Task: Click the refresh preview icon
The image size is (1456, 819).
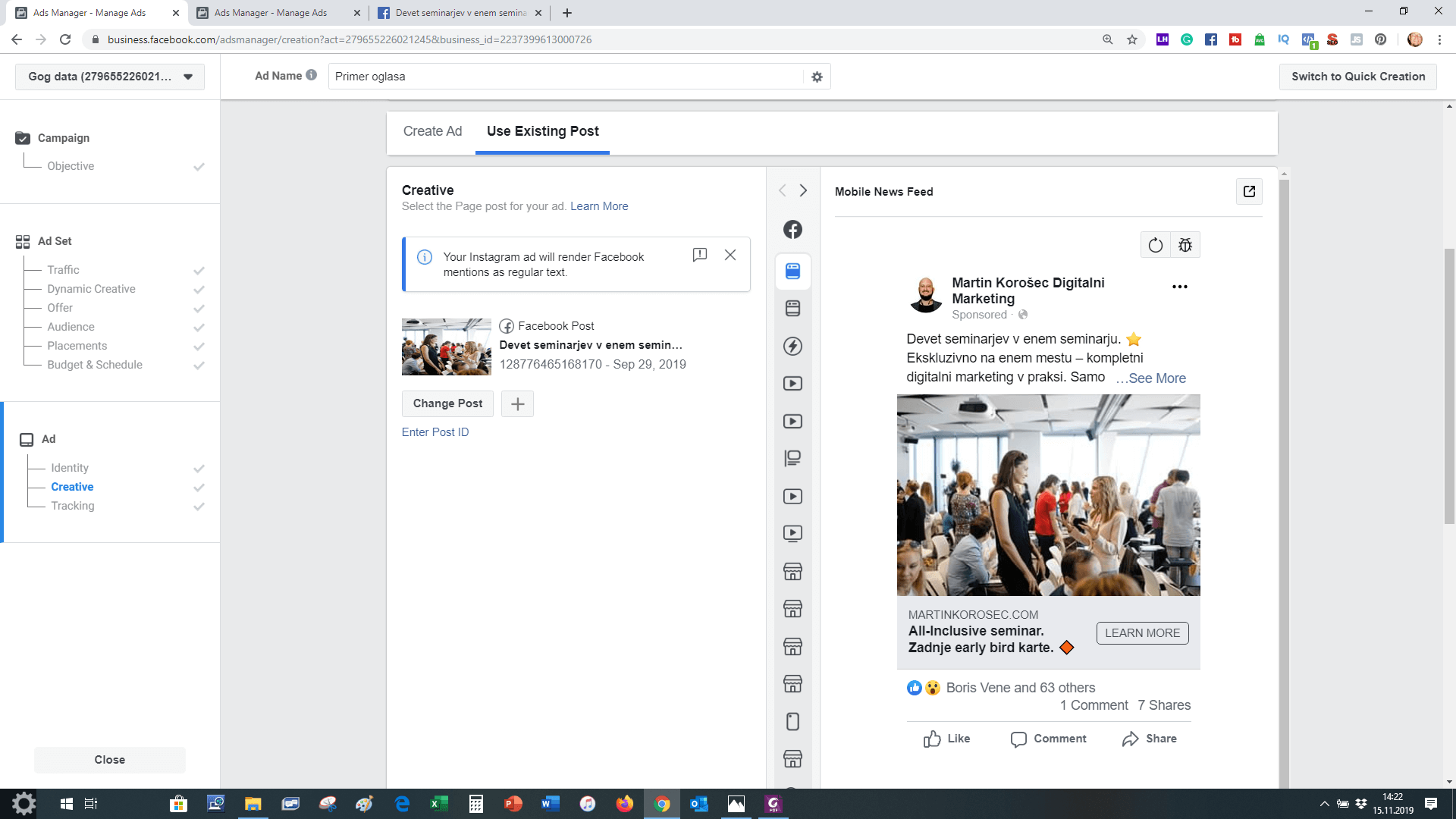Action: click(1155, 245)
